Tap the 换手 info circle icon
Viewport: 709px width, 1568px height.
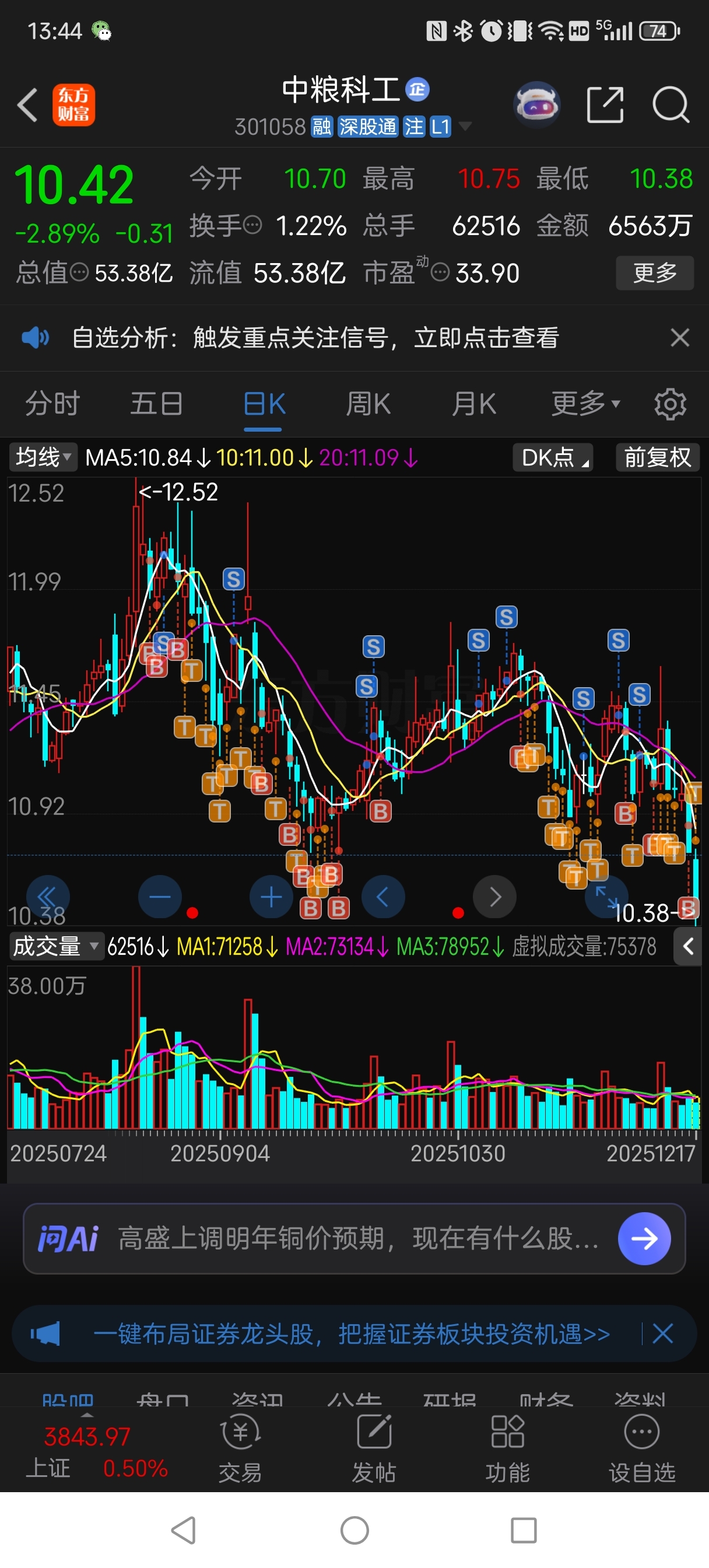[x=253, y=225]
